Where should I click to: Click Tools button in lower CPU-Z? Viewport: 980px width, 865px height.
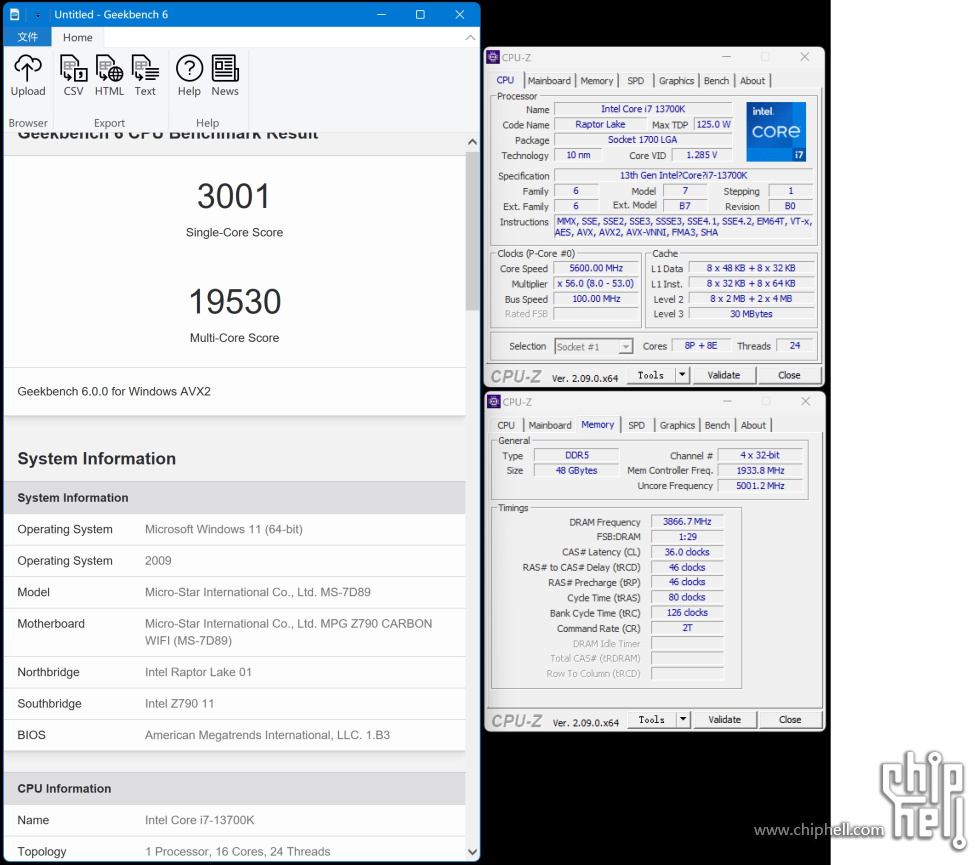[651, 719]
